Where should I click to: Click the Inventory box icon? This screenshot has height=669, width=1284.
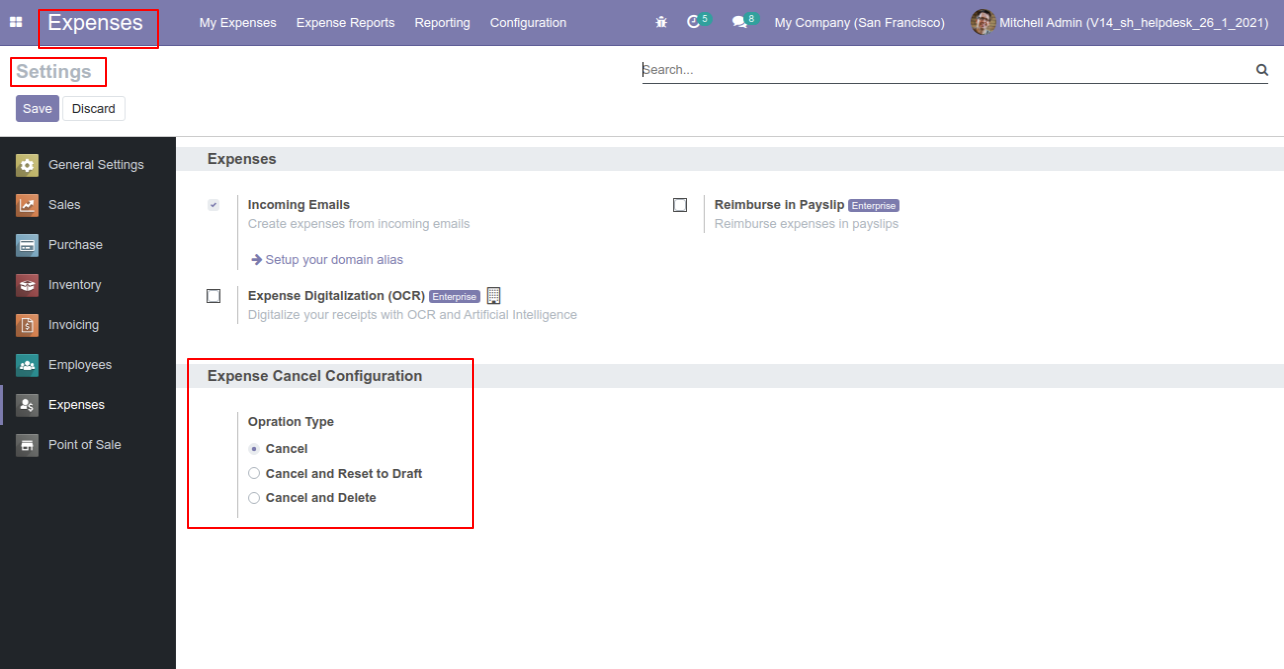27,285
